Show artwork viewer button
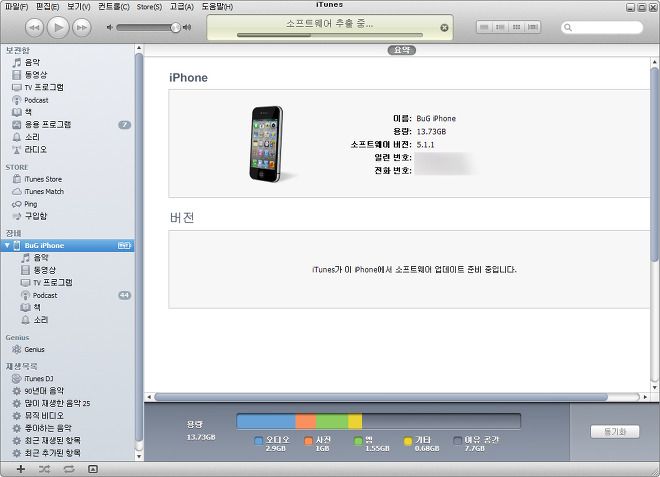This screenshot has height=477, width=660. [93, 469]
